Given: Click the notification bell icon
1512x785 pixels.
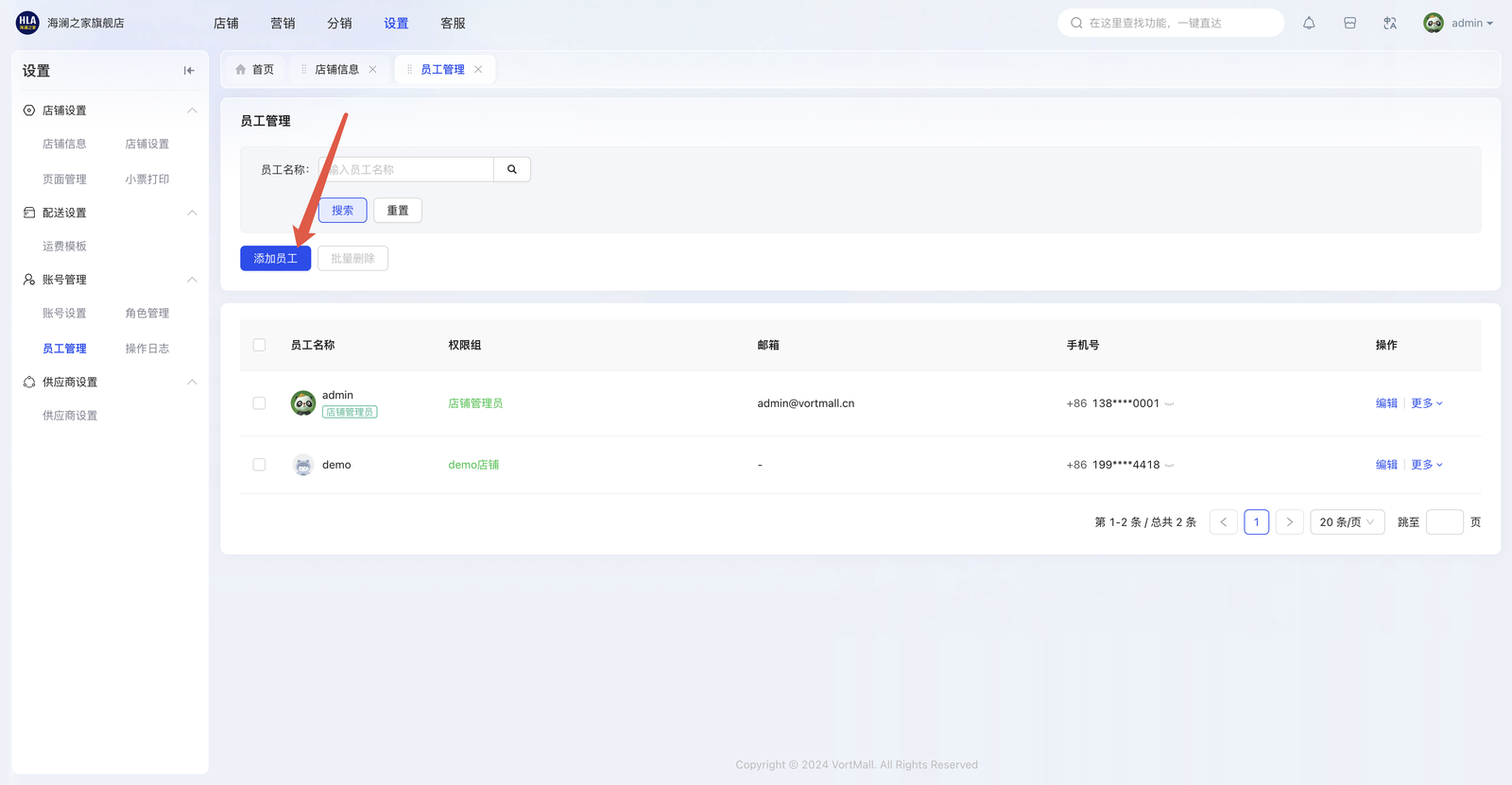Looking at the screenshot, I should [1309, 23].
